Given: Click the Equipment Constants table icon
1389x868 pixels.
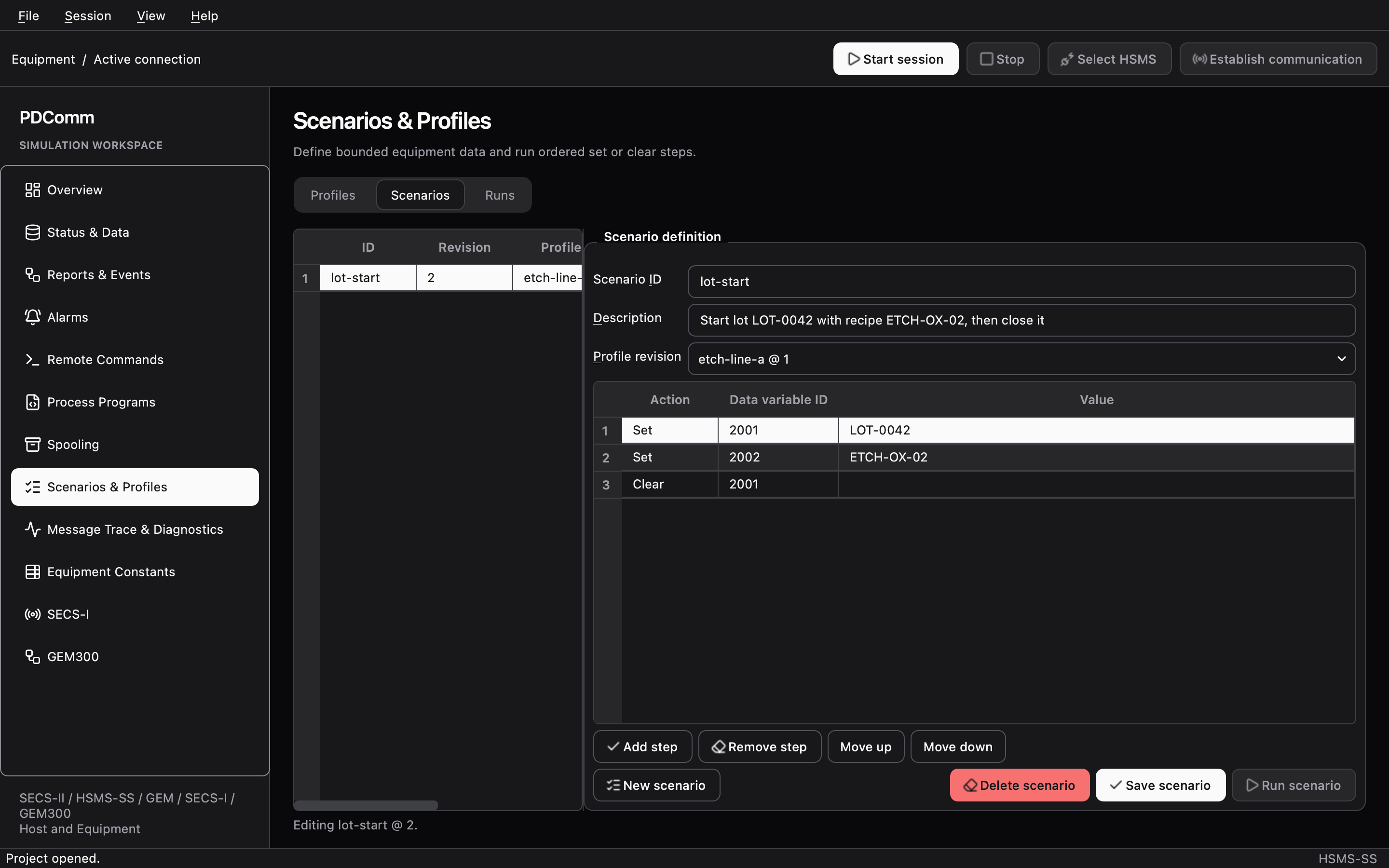Looking at the screenshot, I should (33, 572).
